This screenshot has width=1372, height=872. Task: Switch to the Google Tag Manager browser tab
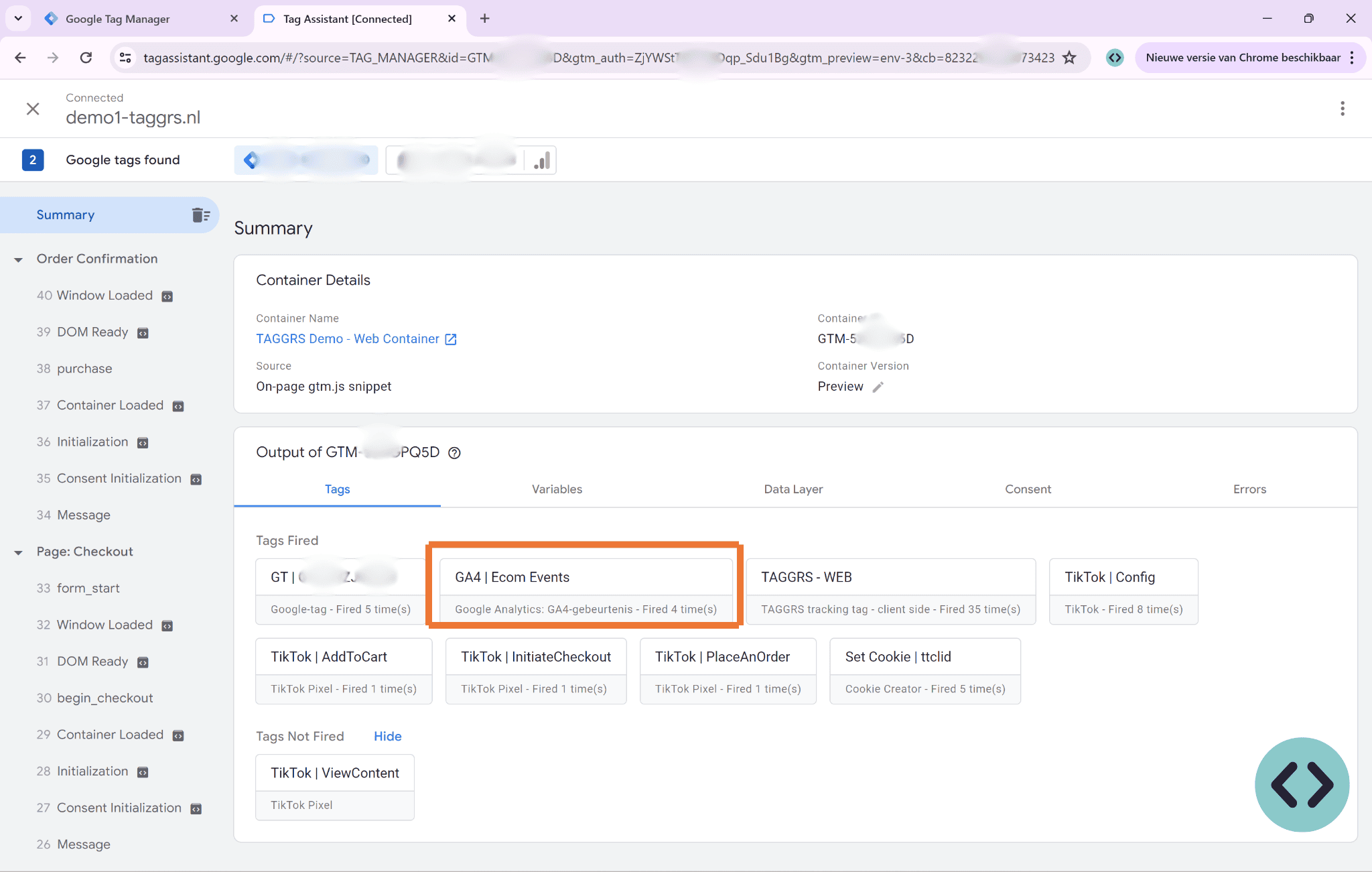(x=141, y=19)
